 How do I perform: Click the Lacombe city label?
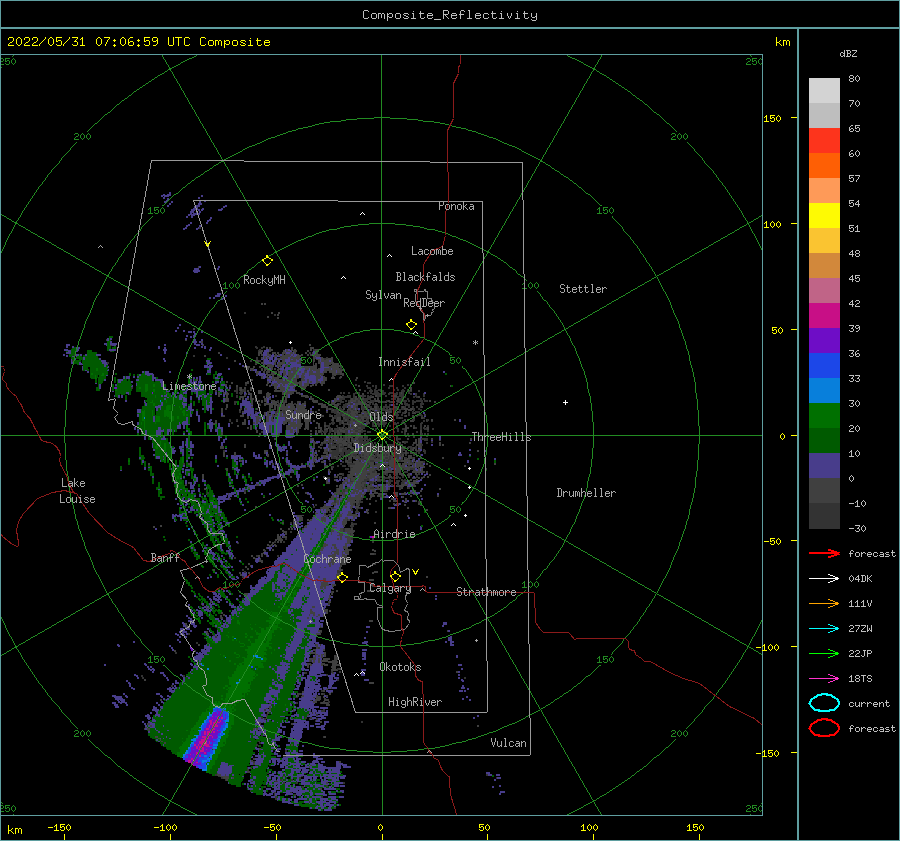[432, 251]
